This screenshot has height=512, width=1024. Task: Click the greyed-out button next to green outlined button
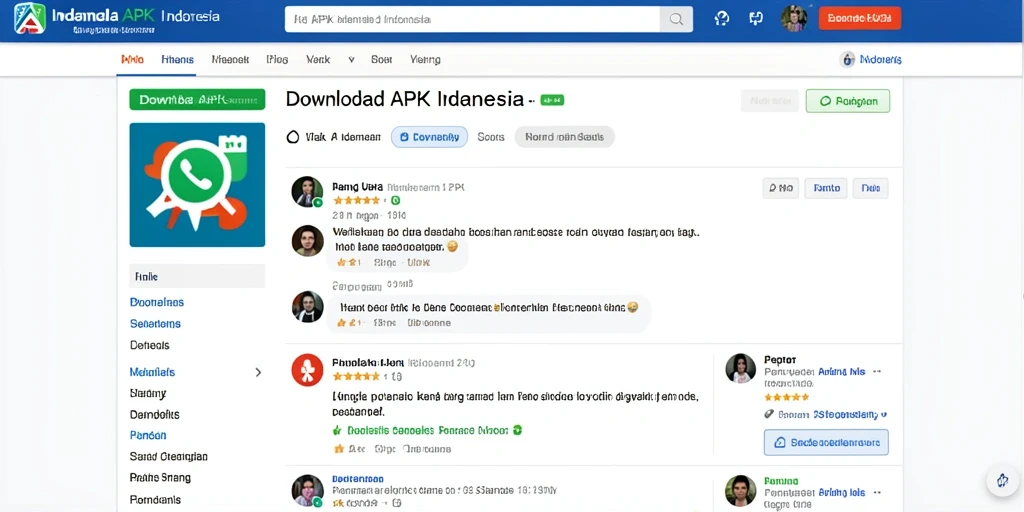click(x=769, y=101)
